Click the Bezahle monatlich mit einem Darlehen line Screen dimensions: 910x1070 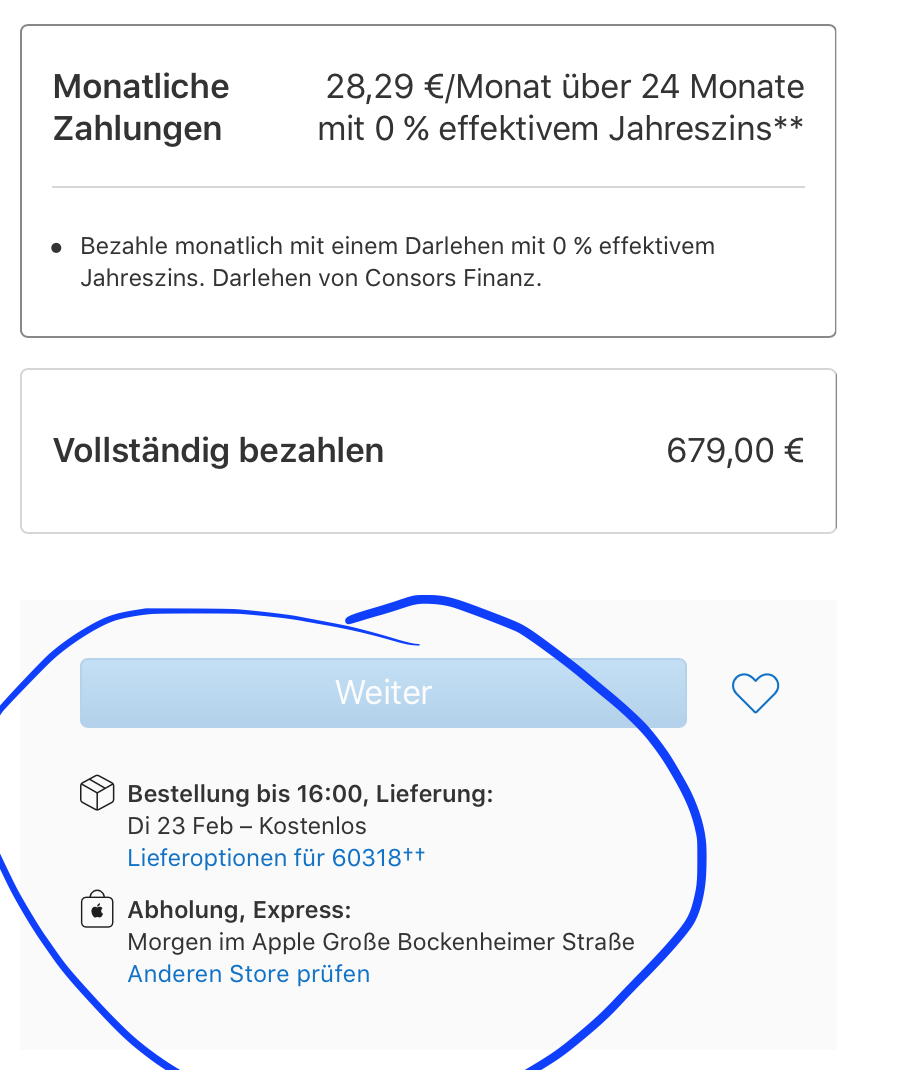click(x=397, y=246)
